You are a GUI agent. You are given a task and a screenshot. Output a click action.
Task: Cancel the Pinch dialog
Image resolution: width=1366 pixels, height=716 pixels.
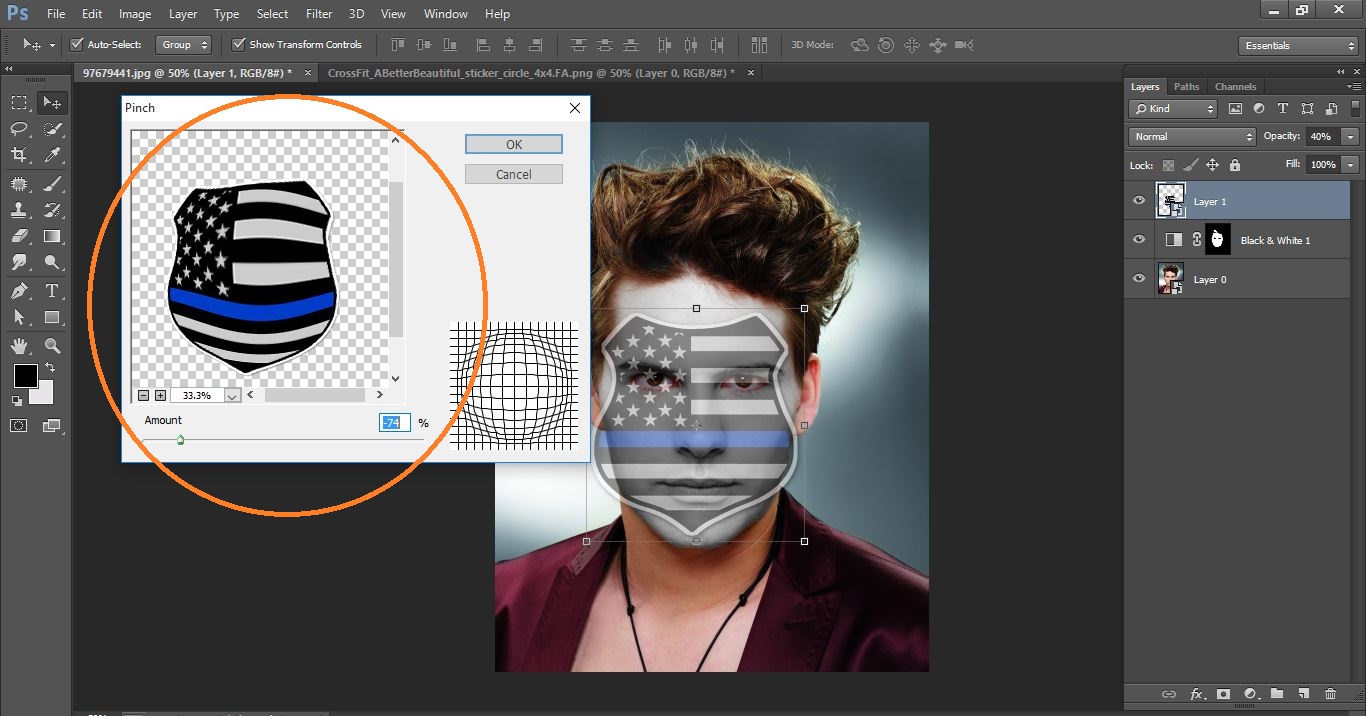pyautogui.click(x=513, y=173)
